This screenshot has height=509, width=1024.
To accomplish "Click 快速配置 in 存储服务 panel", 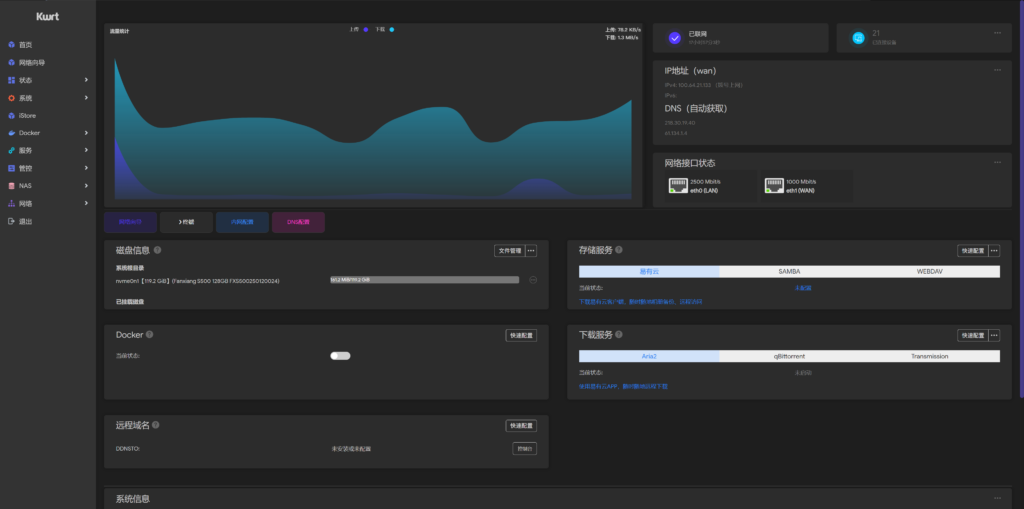I will [973, 250].
